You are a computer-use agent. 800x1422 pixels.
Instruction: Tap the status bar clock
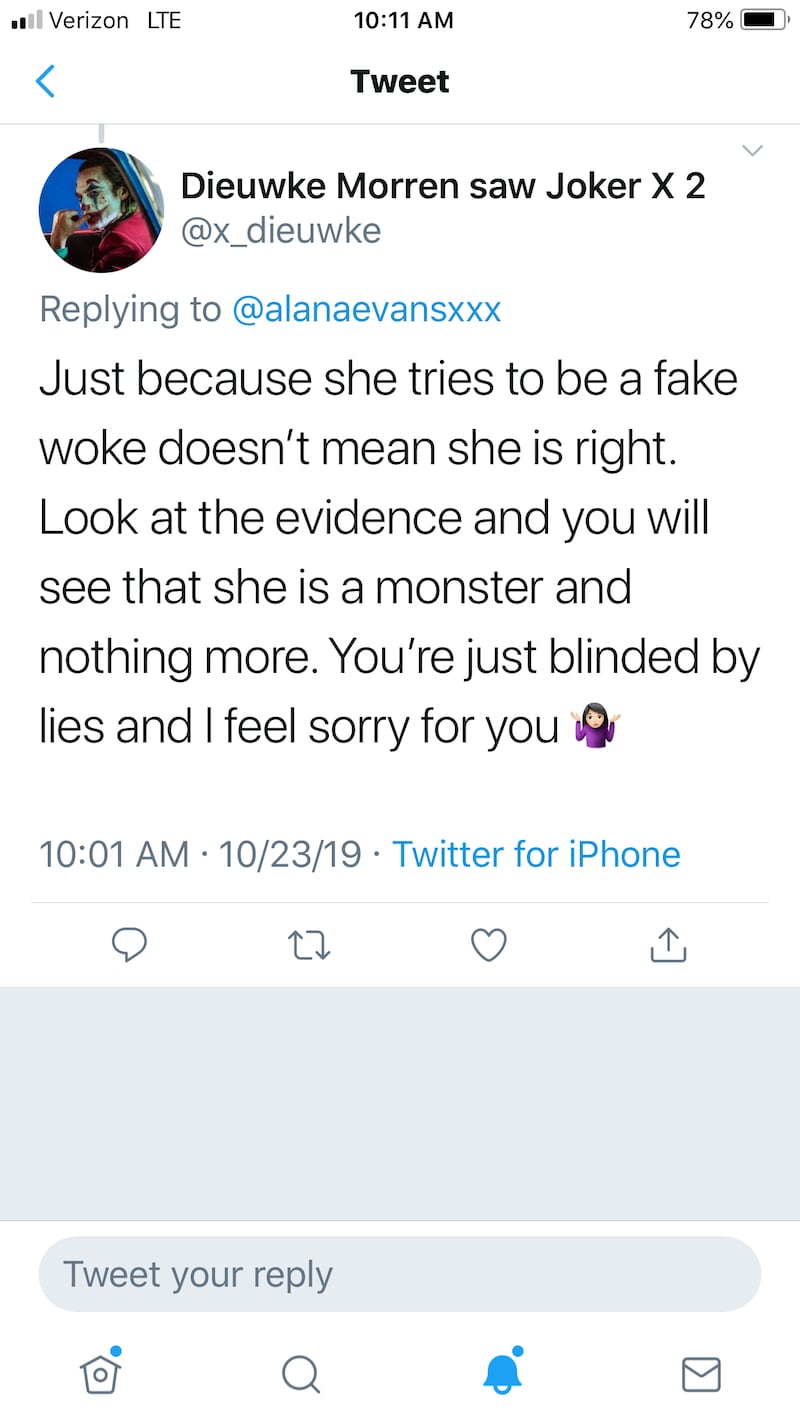(403, 20)
